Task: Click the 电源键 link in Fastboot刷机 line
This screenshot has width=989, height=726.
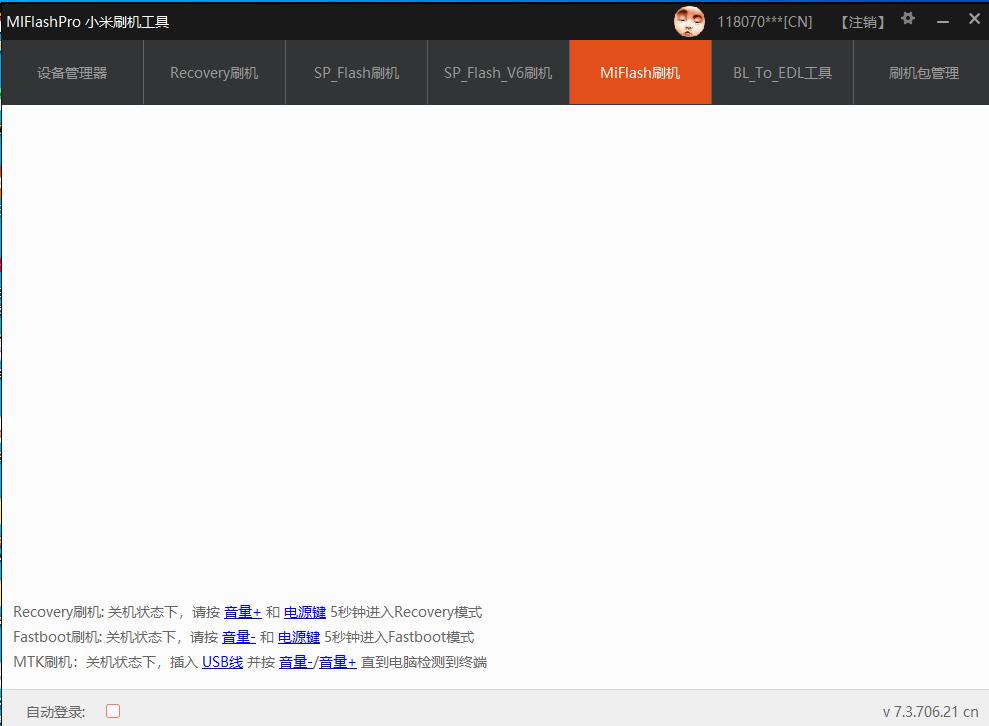Action: 298,637
